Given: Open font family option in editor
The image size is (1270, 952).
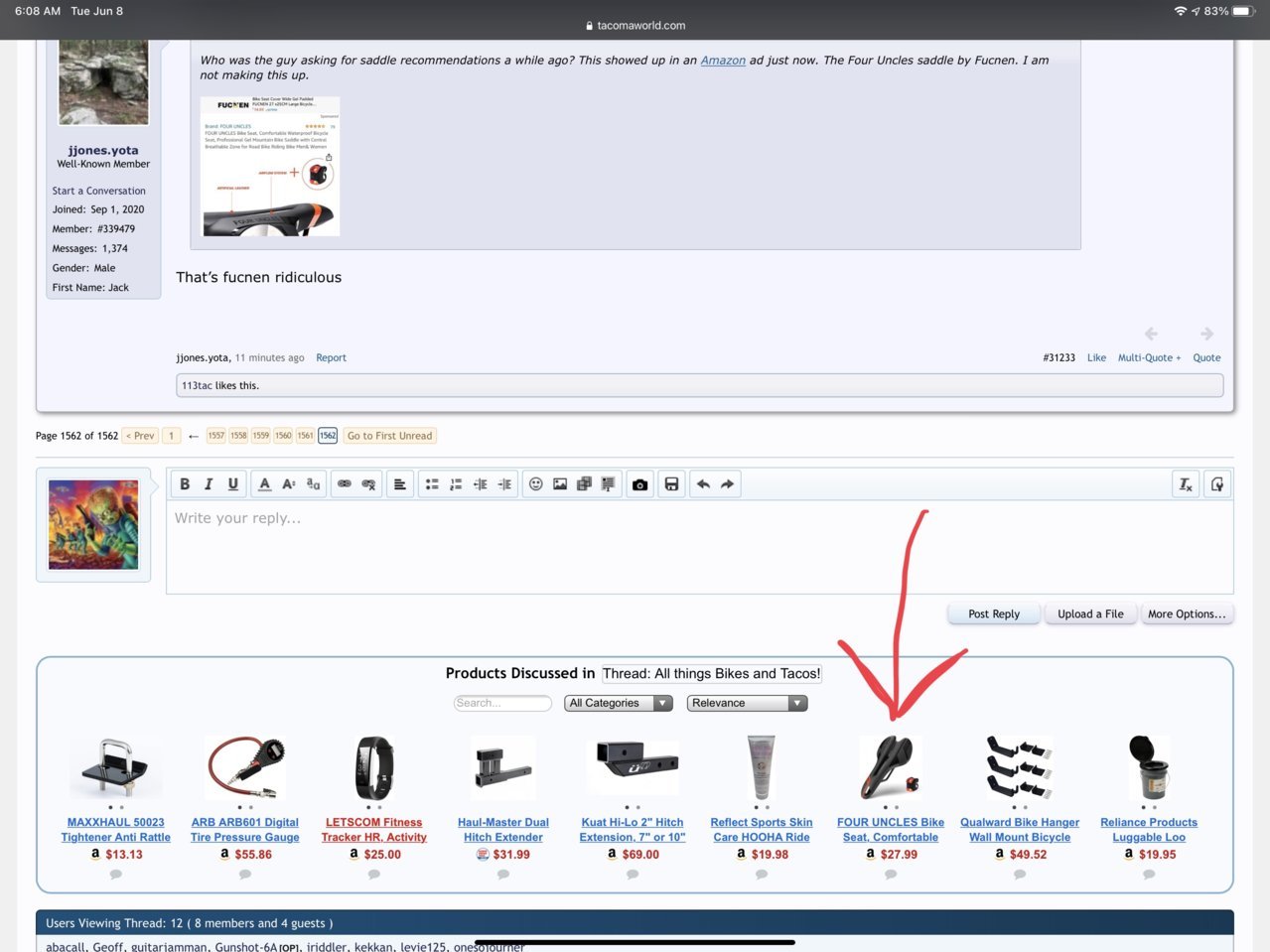Looking at the screenshot, I should pyautogui.click(x=313, y=484).
